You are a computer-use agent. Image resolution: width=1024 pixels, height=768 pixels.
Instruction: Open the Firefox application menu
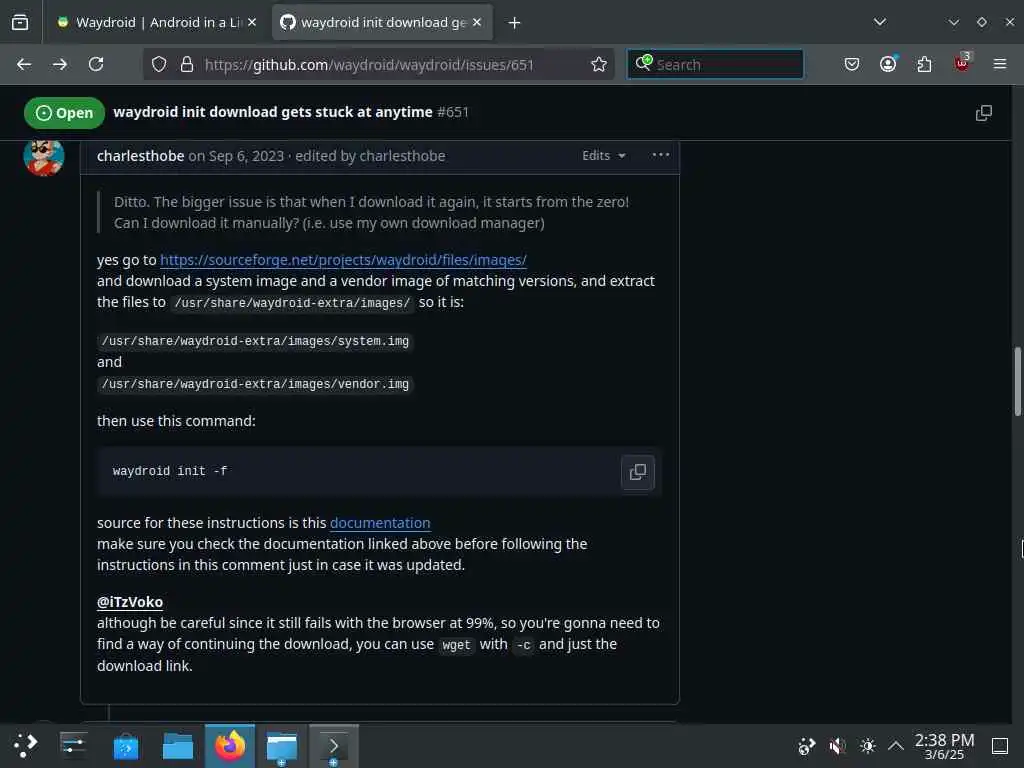pyautogui.click(x=1000, y=64)
